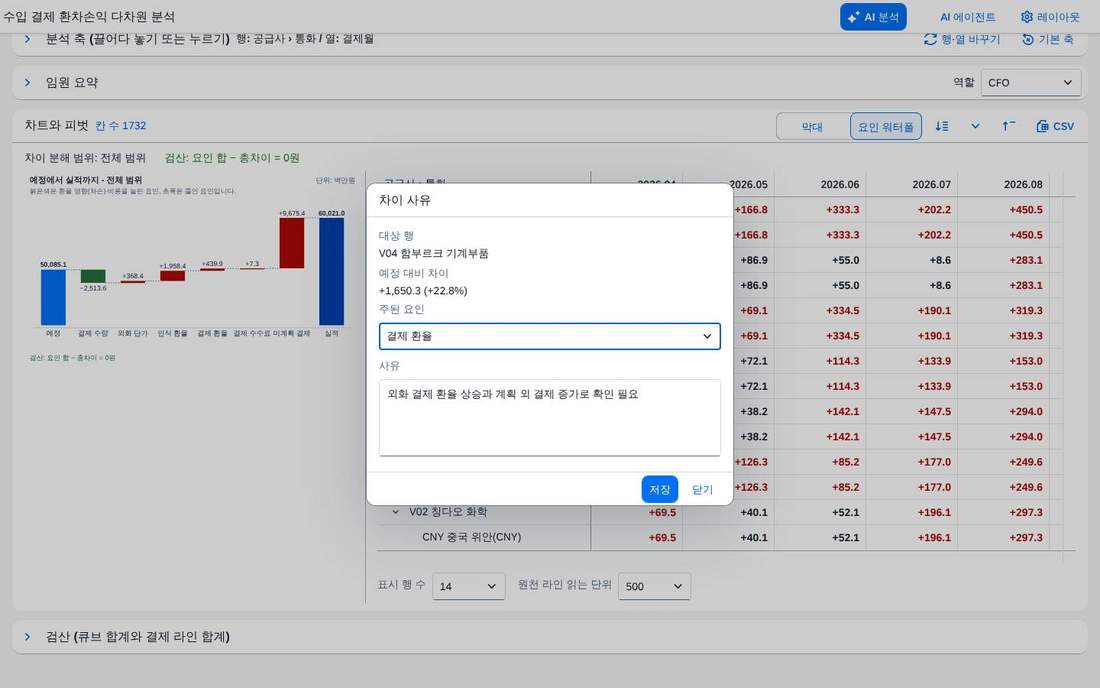Click the 닫기 button in dialog

point(702,490)
